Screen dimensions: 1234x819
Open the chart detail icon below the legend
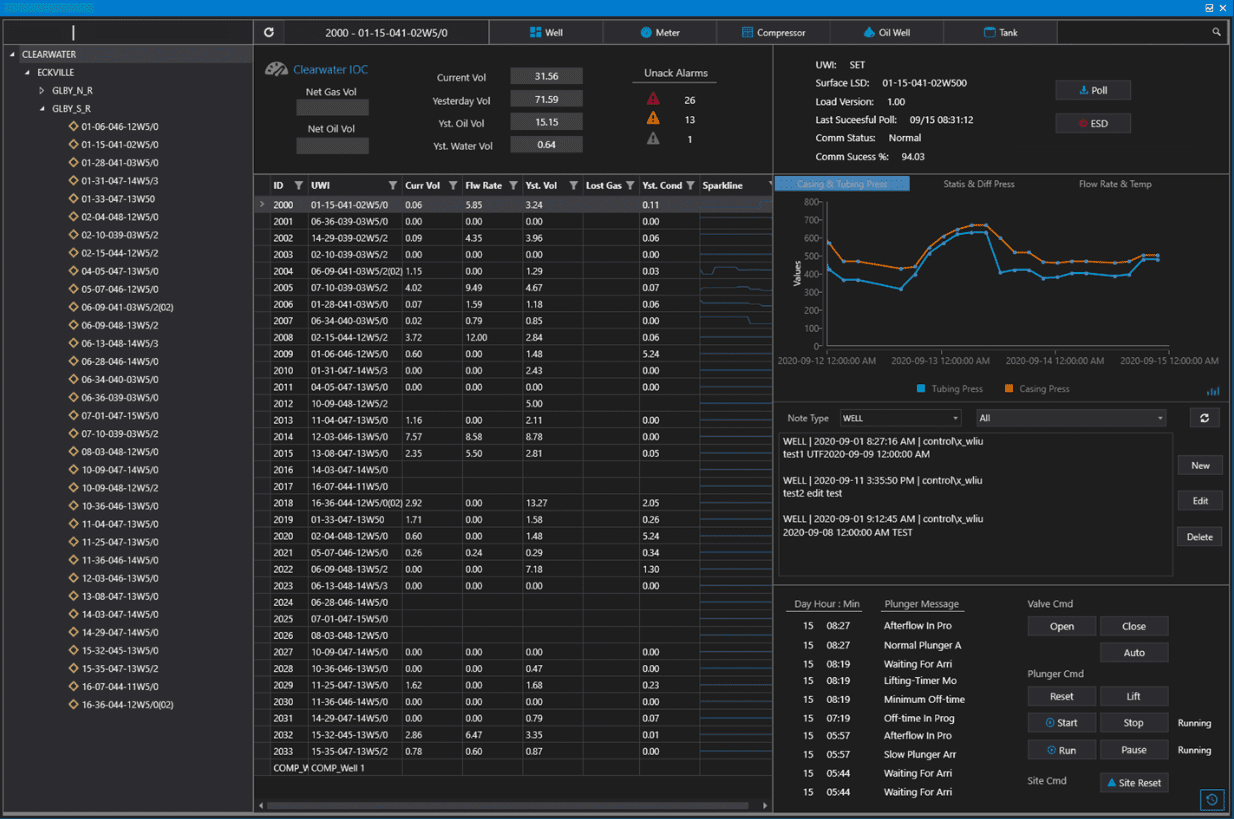coord(1213,391)
